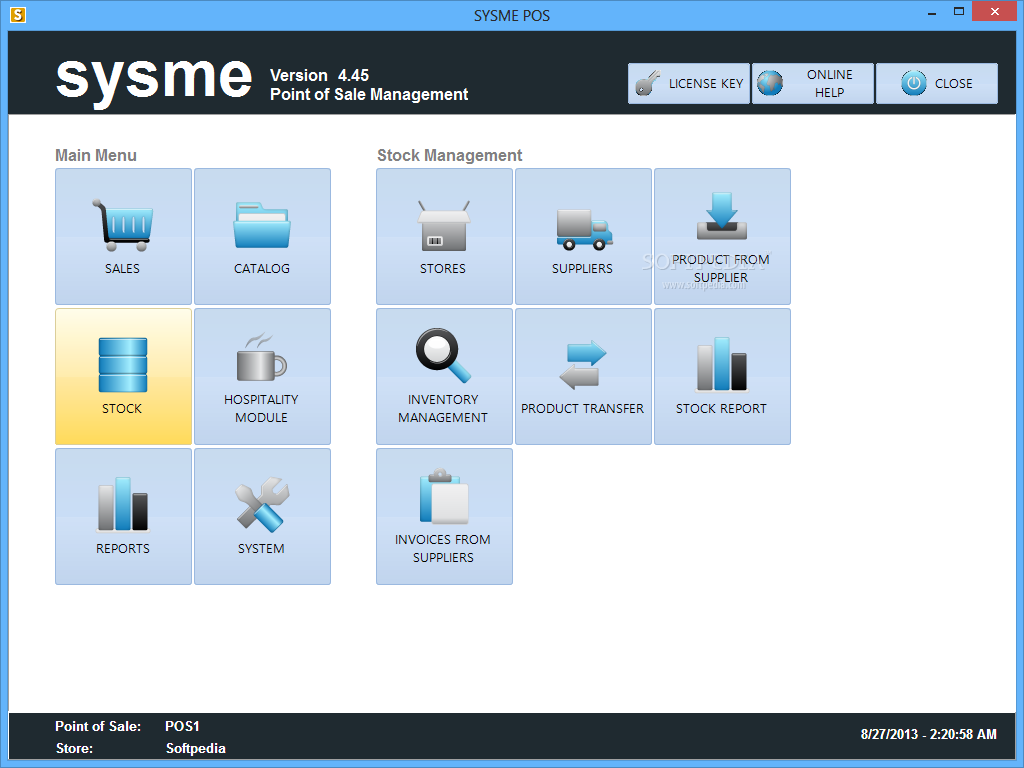This screenshot has height=768, width=1024.
Task: Click the Softpedia store name
Action: pos(195,748)
